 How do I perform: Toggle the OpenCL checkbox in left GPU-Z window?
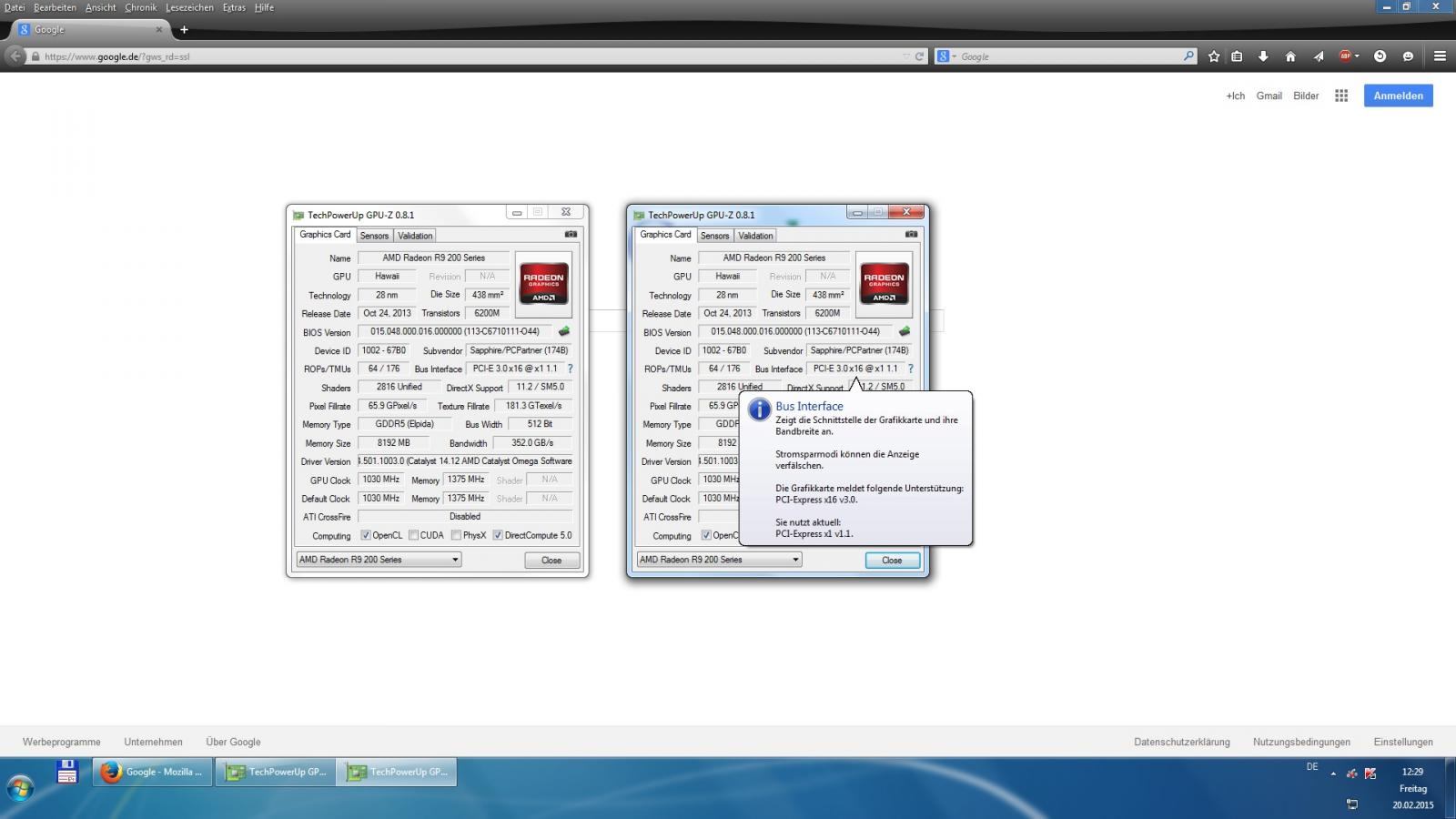pyautogui.click(x=366, y=535)
